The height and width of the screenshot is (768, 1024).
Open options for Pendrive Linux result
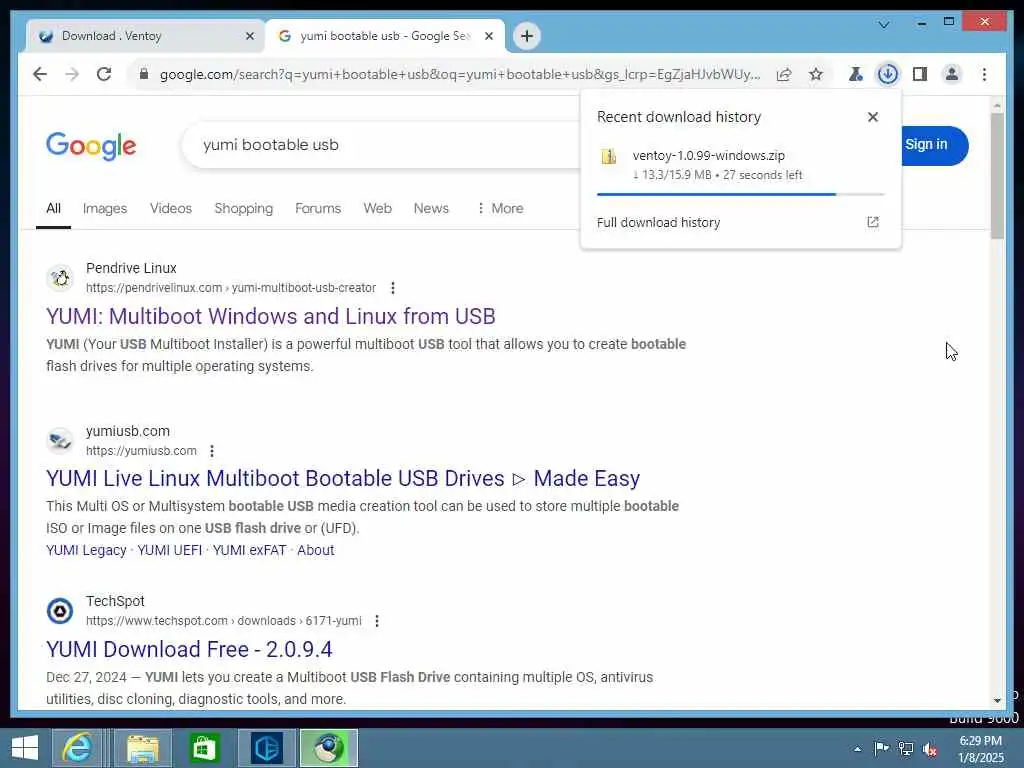click(392, 288)
